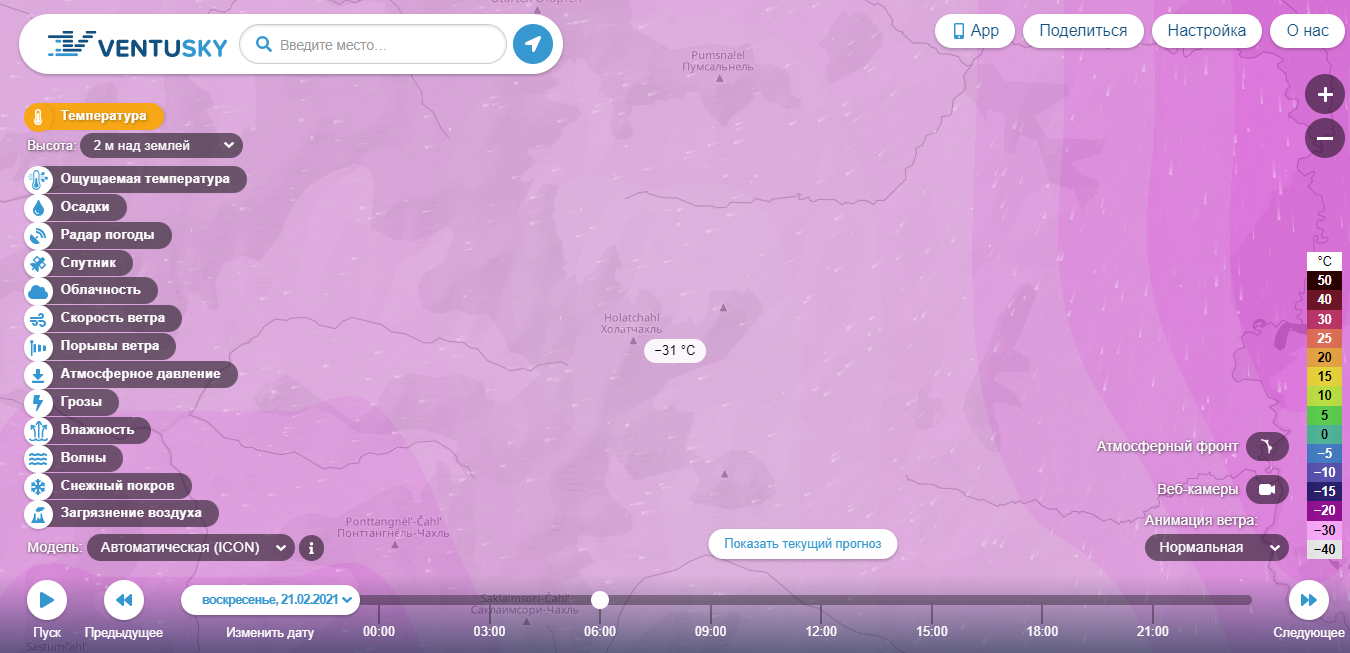Toggle the Веб-камеры camera icon
1350x653 pixels.
pos(1267,489)
